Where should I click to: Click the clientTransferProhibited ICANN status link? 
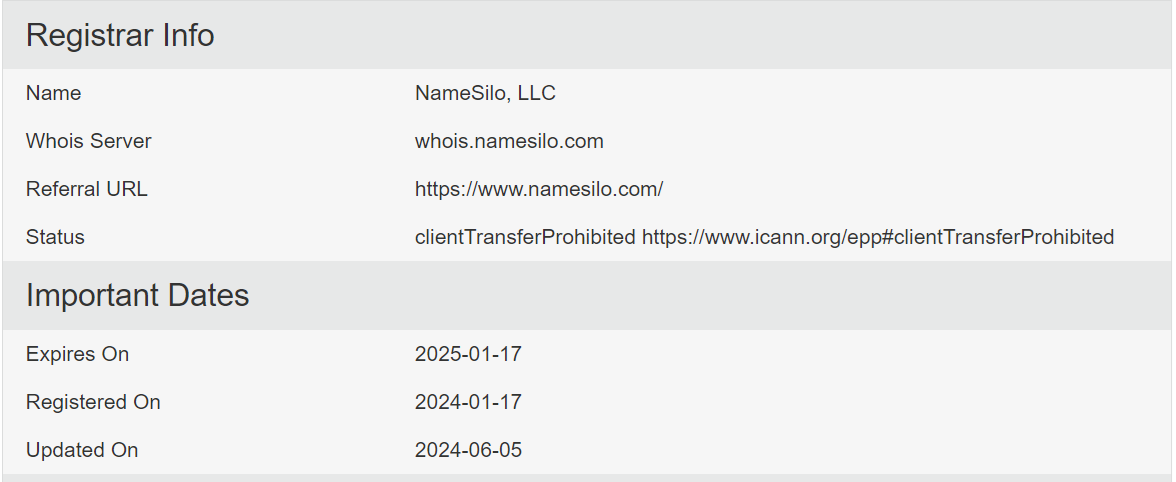(877, 237)
